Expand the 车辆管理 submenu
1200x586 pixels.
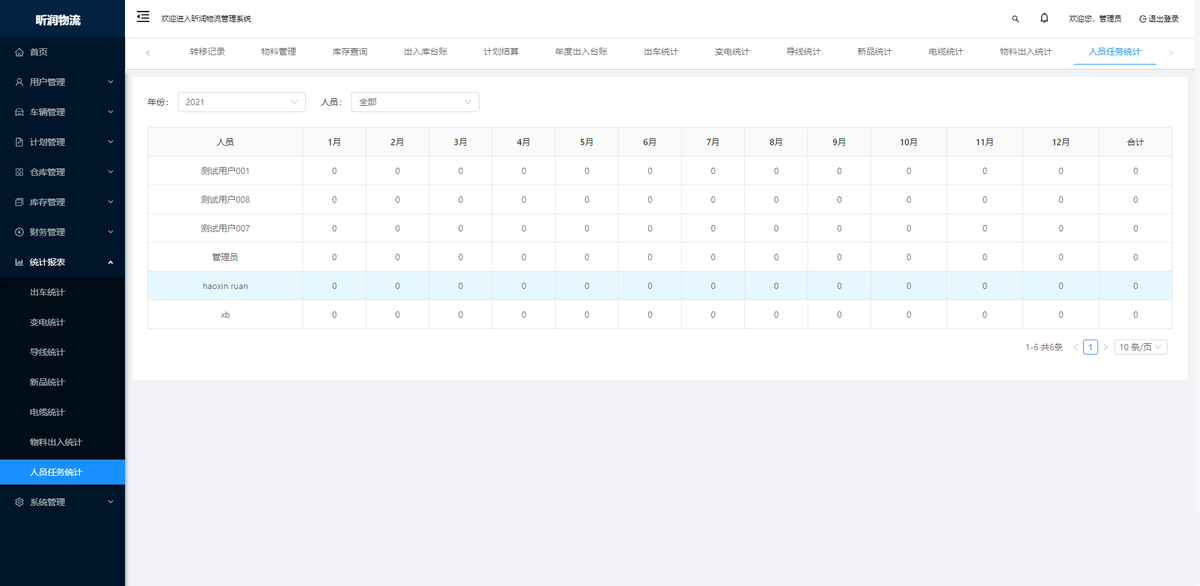(x=62, y=112)
